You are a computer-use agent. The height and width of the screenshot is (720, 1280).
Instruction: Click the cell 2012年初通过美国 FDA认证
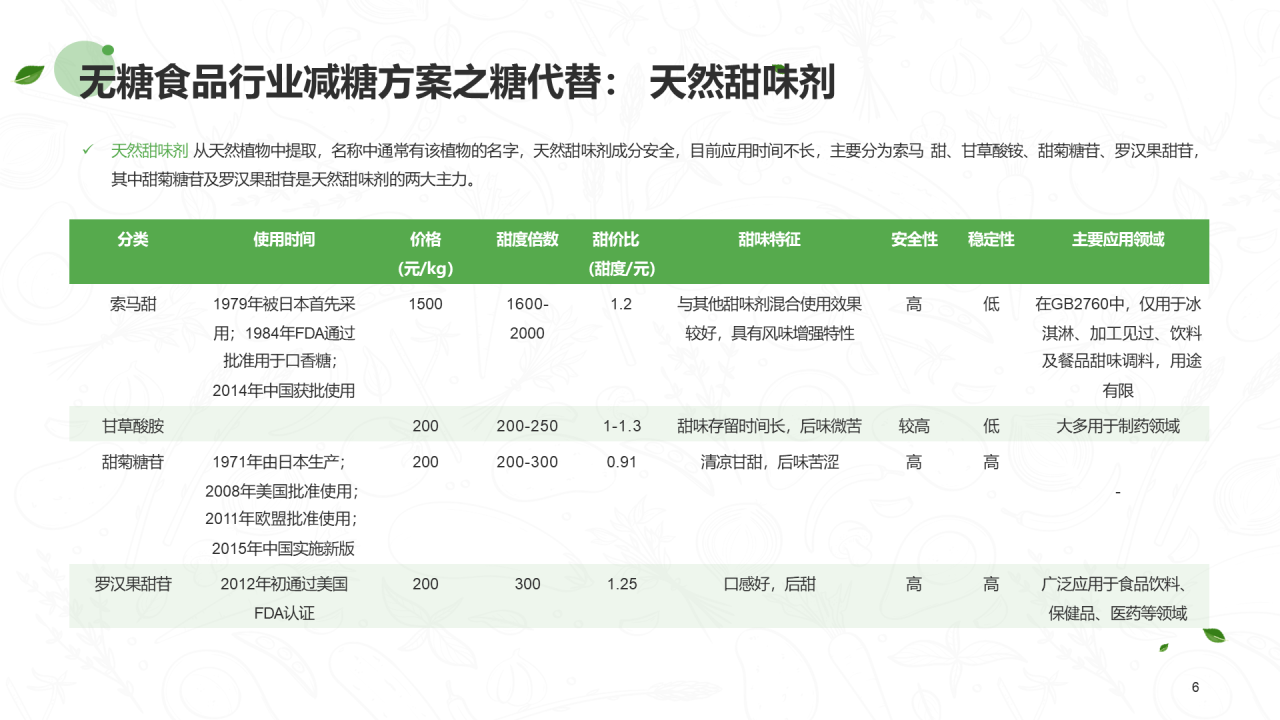tap(284, 598)
